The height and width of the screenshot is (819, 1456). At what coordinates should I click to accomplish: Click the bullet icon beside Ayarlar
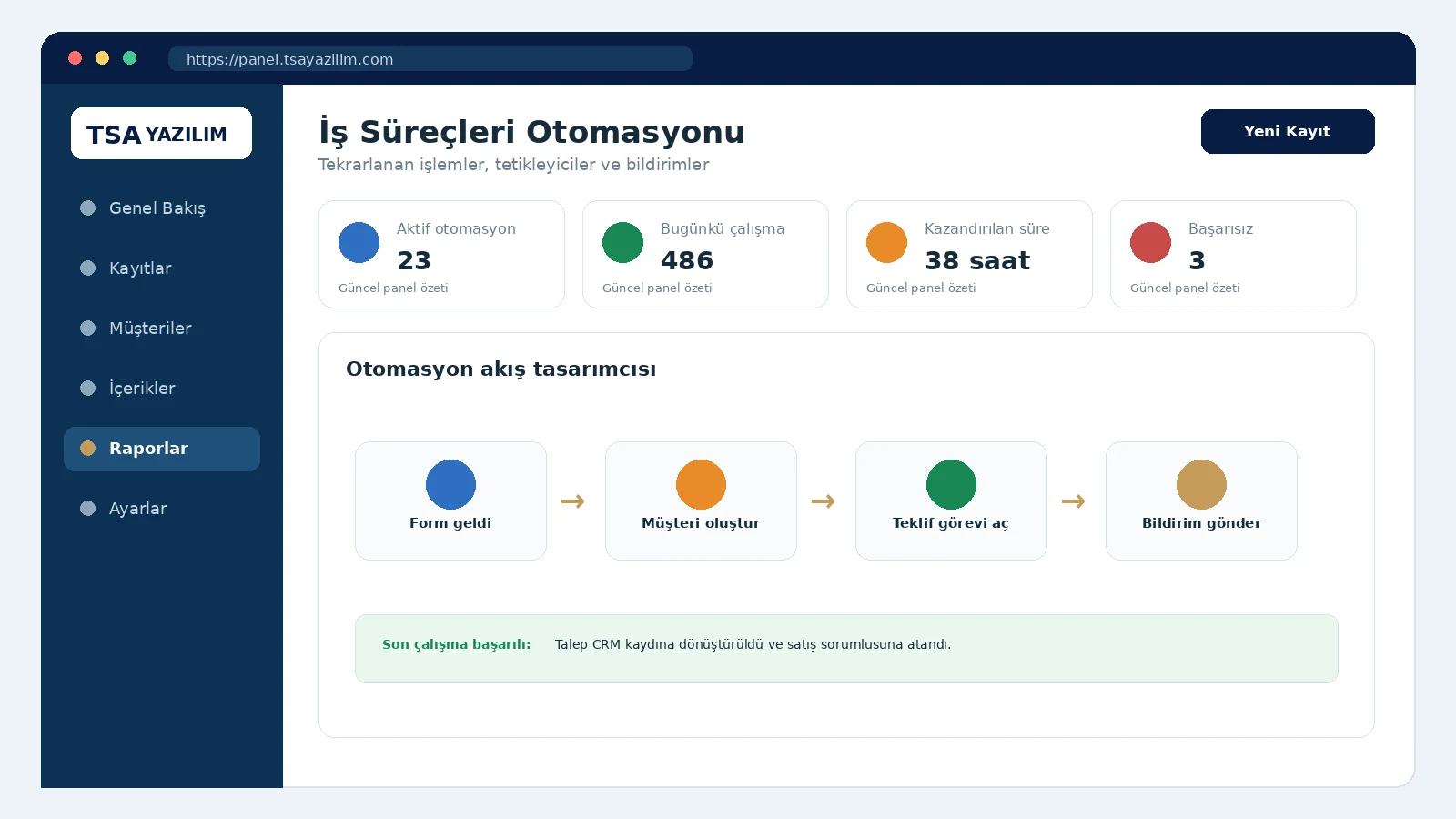(x=87, y=508)
